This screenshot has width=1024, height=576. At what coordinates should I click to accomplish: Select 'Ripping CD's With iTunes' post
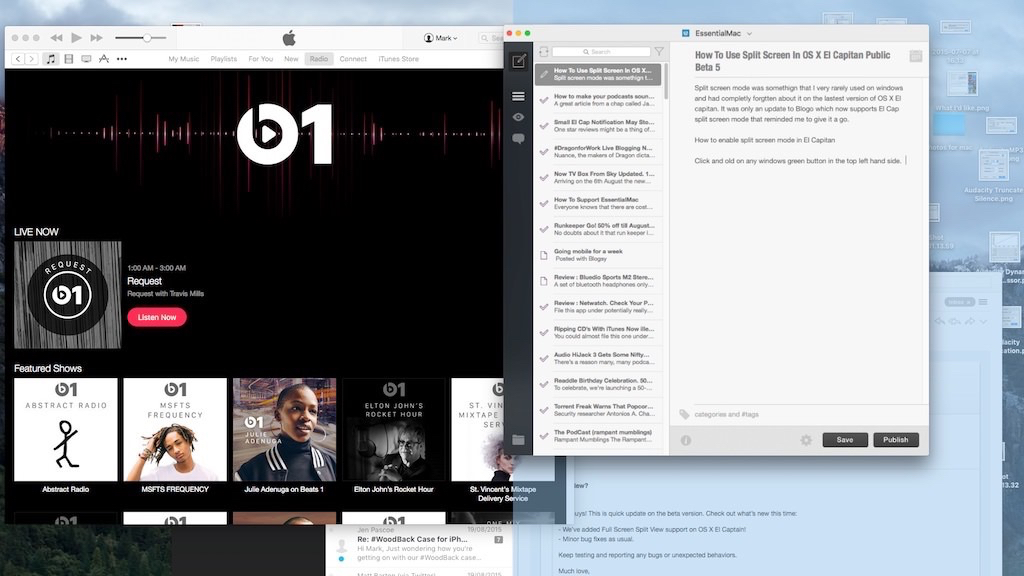(x=598, y=332)
